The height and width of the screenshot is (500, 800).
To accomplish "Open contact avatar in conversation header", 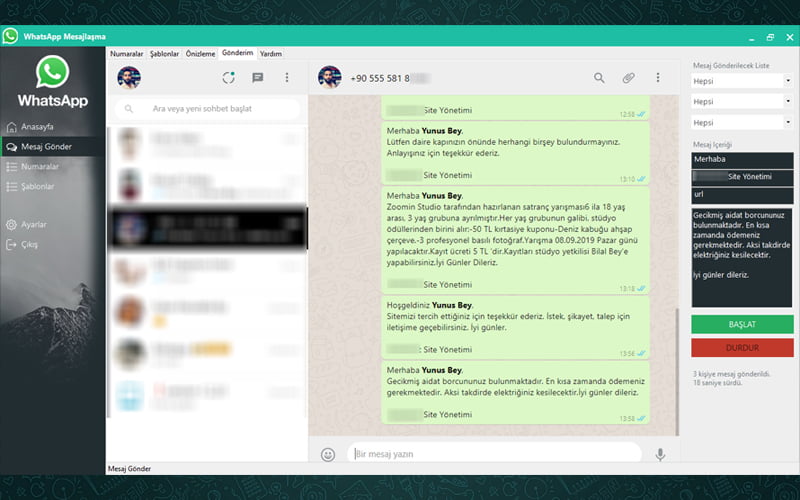I will (x=330, y=78).
